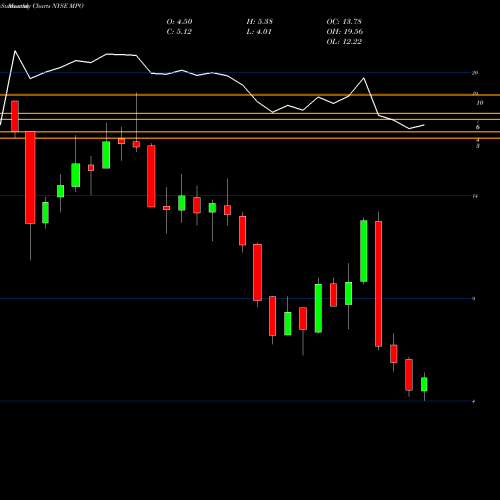The width and height of the screenshot is (500, 500).
Task: Click the high value H: 5.38
Action: coord(260,22)
